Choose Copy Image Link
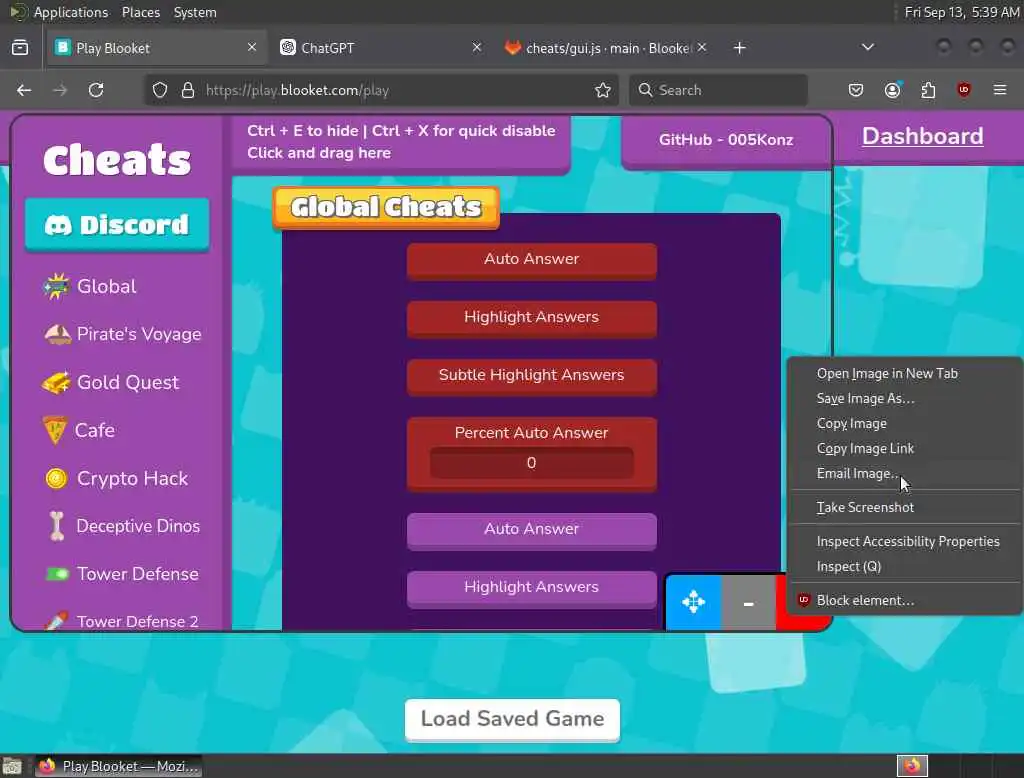The height and width of the screenshot is (778, 1024). click(x=904, y=449)
